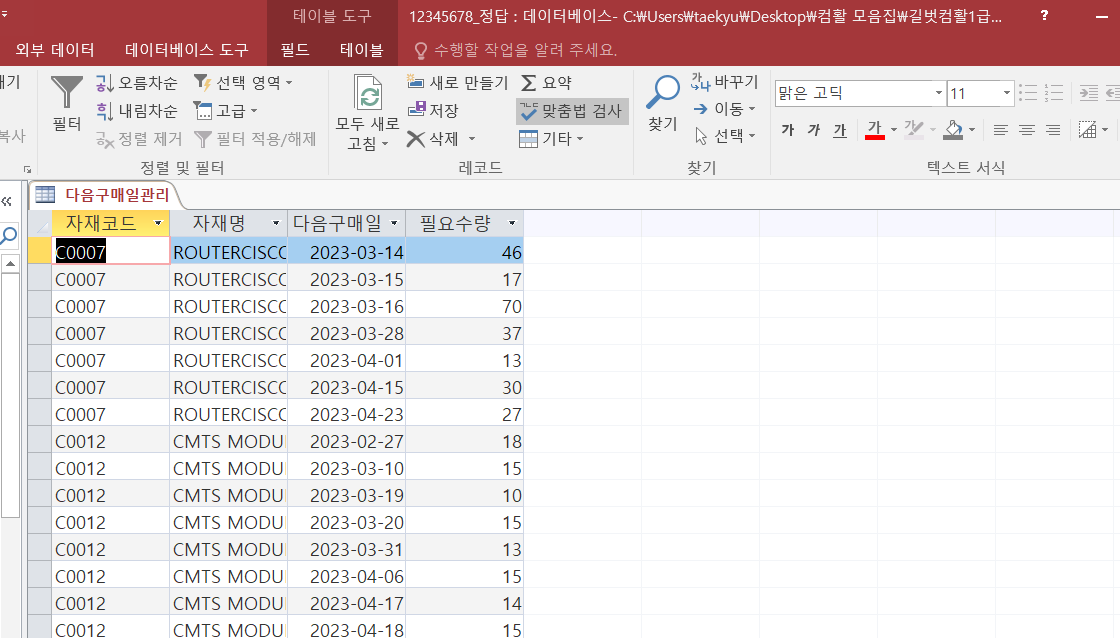Image resolution: width=1120 pixels, height=638 pixels.
Task: Expand 자재코드 column filter arrow
Action: [x=158, y=222]
